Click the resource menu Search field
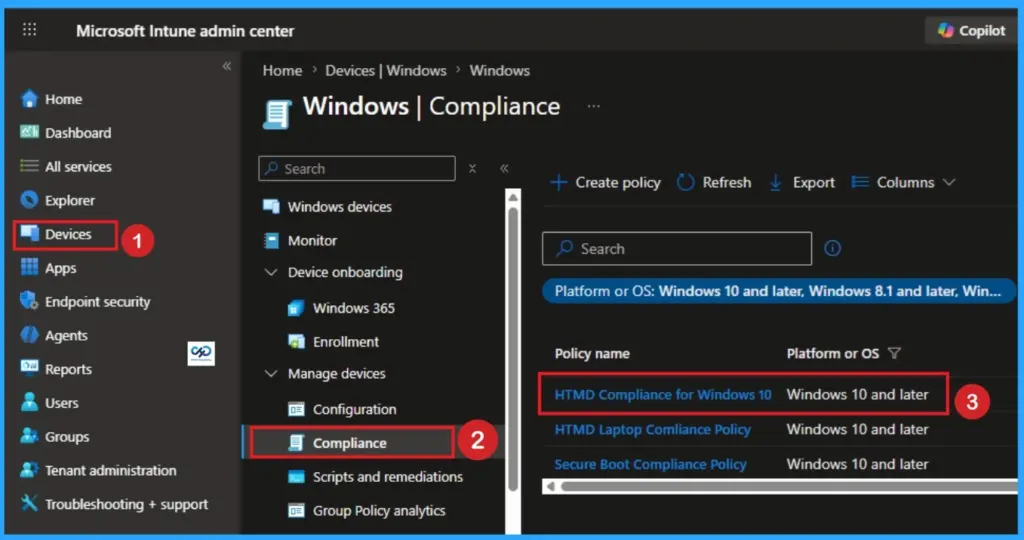This screenshot has height=540, width=1024. click(357, 168)
